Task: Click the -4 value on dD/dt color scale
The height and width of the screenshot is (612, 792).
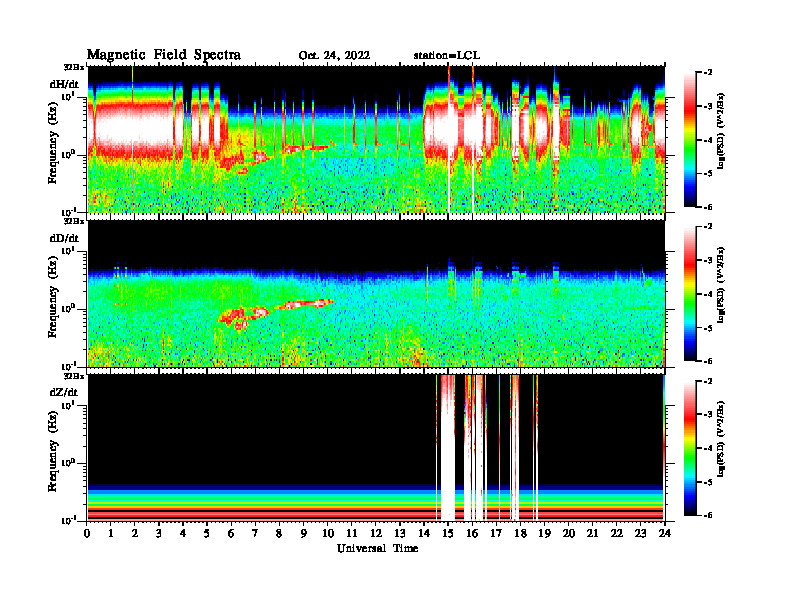Action: point(709,294)
